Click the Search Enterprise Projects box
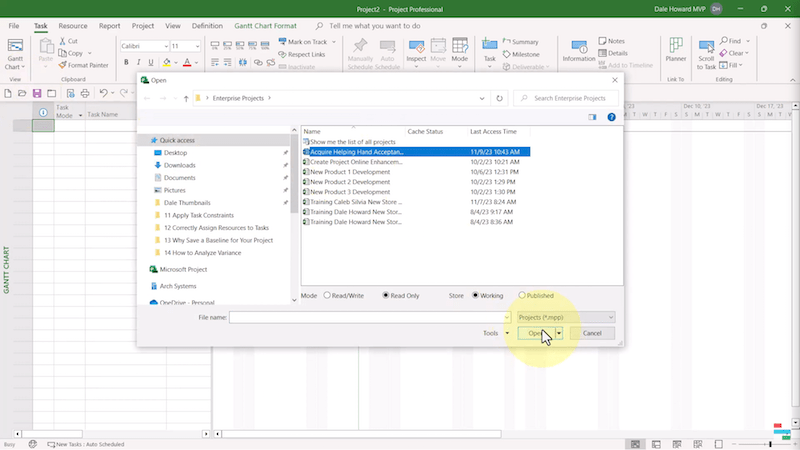This screenshot has height=450, width=800. pos(566,98)
